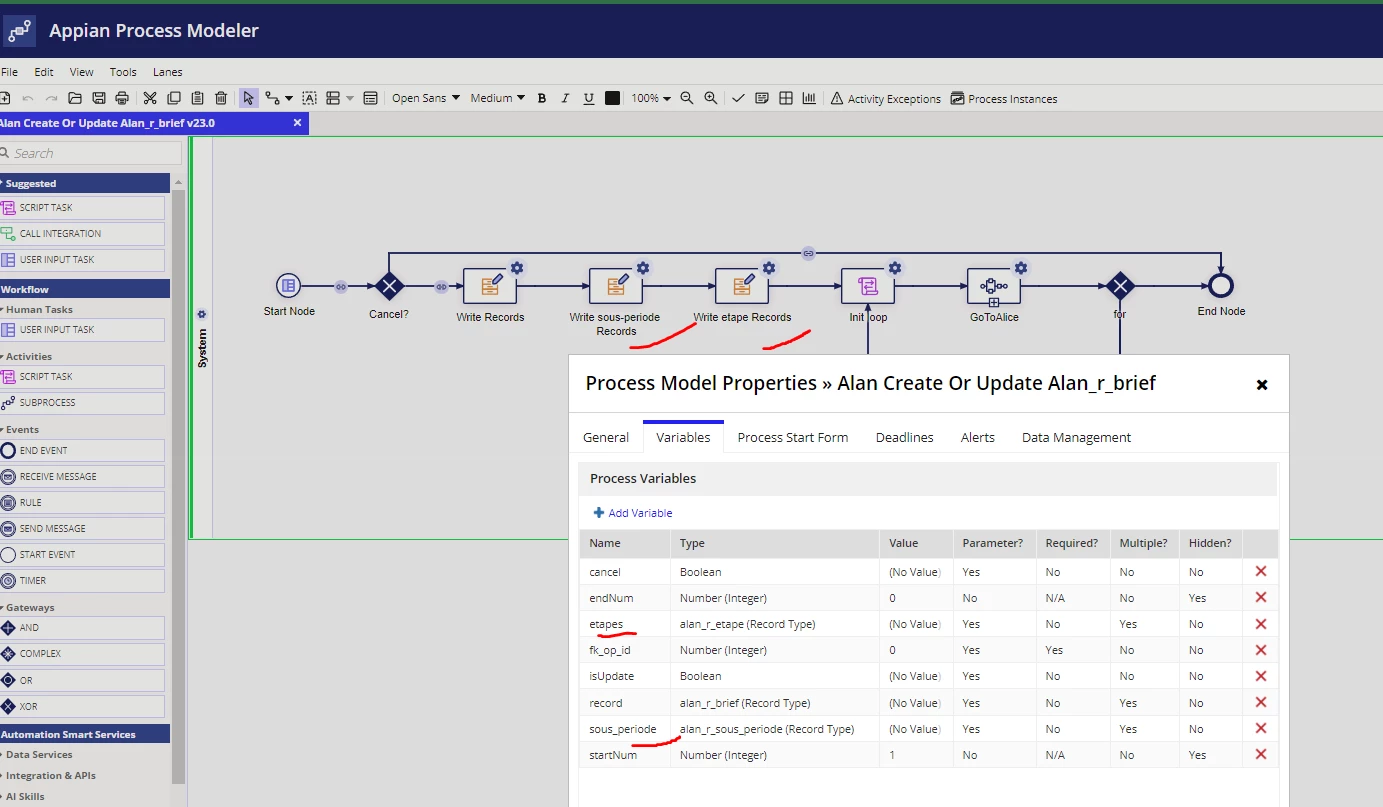Switch to the General tab
Viewport: 1383px width, 807px height.
point(606,437)
